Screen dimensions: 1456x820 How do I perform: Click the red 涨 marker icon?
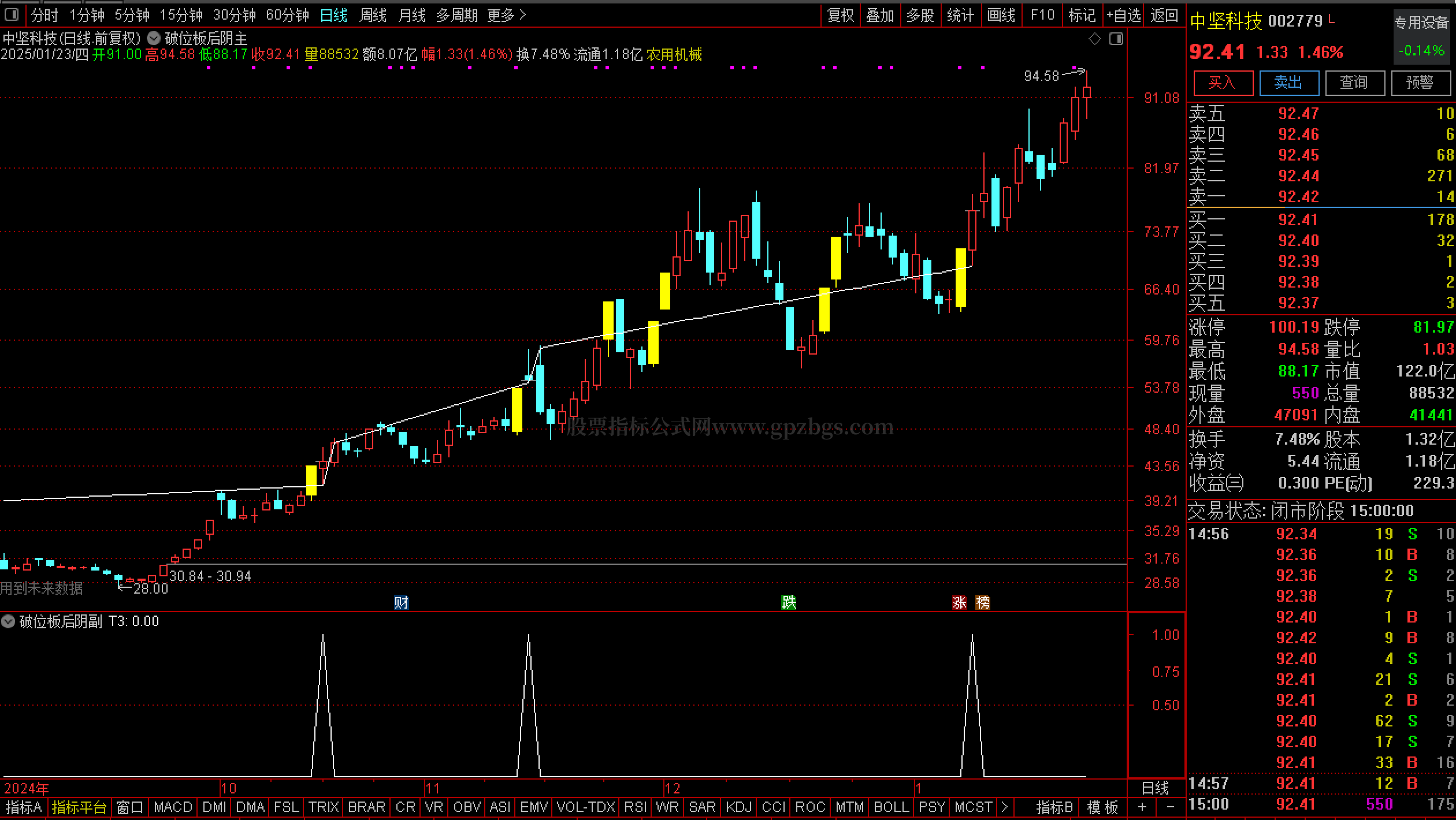point(959,602)
